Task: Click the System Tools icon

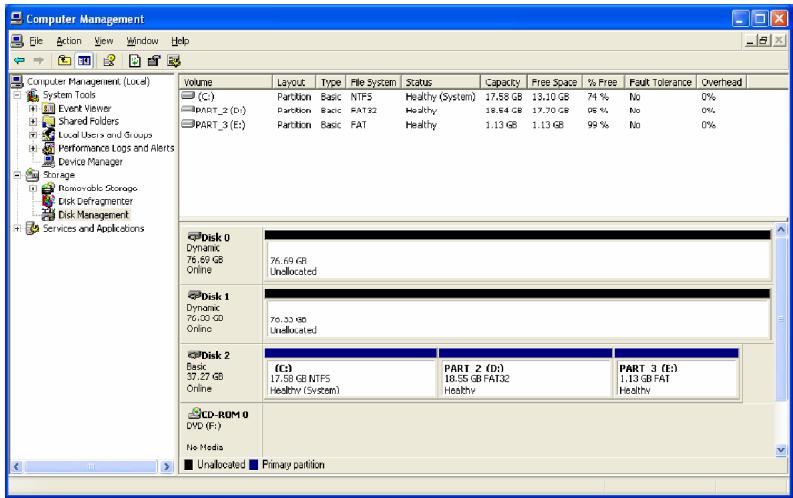Action: point(32,95)
